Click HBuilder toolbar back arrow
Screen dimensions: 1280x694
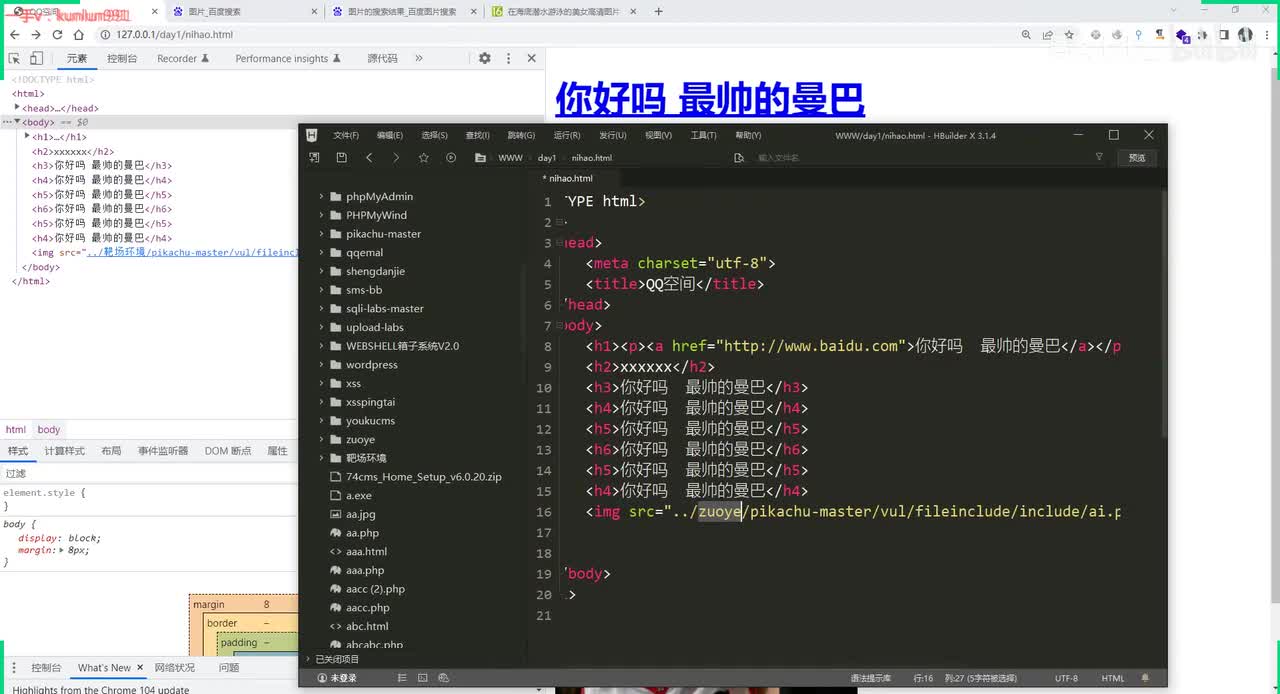tap(369, 158)
